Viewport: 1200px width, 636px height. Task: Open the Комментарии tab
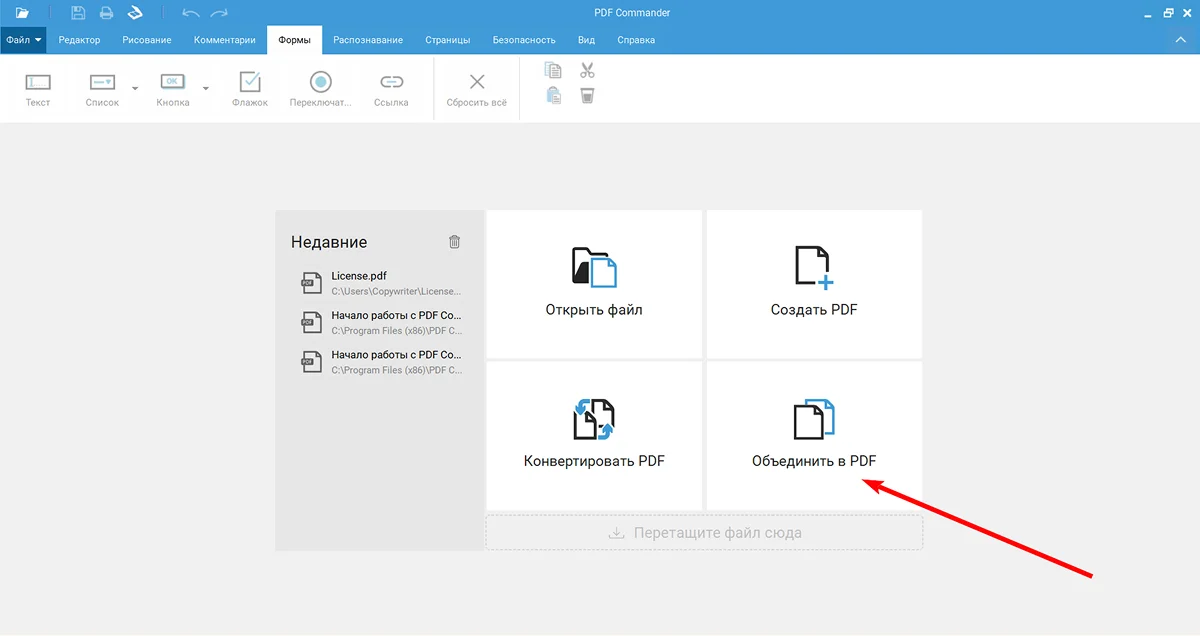(225, 40)
